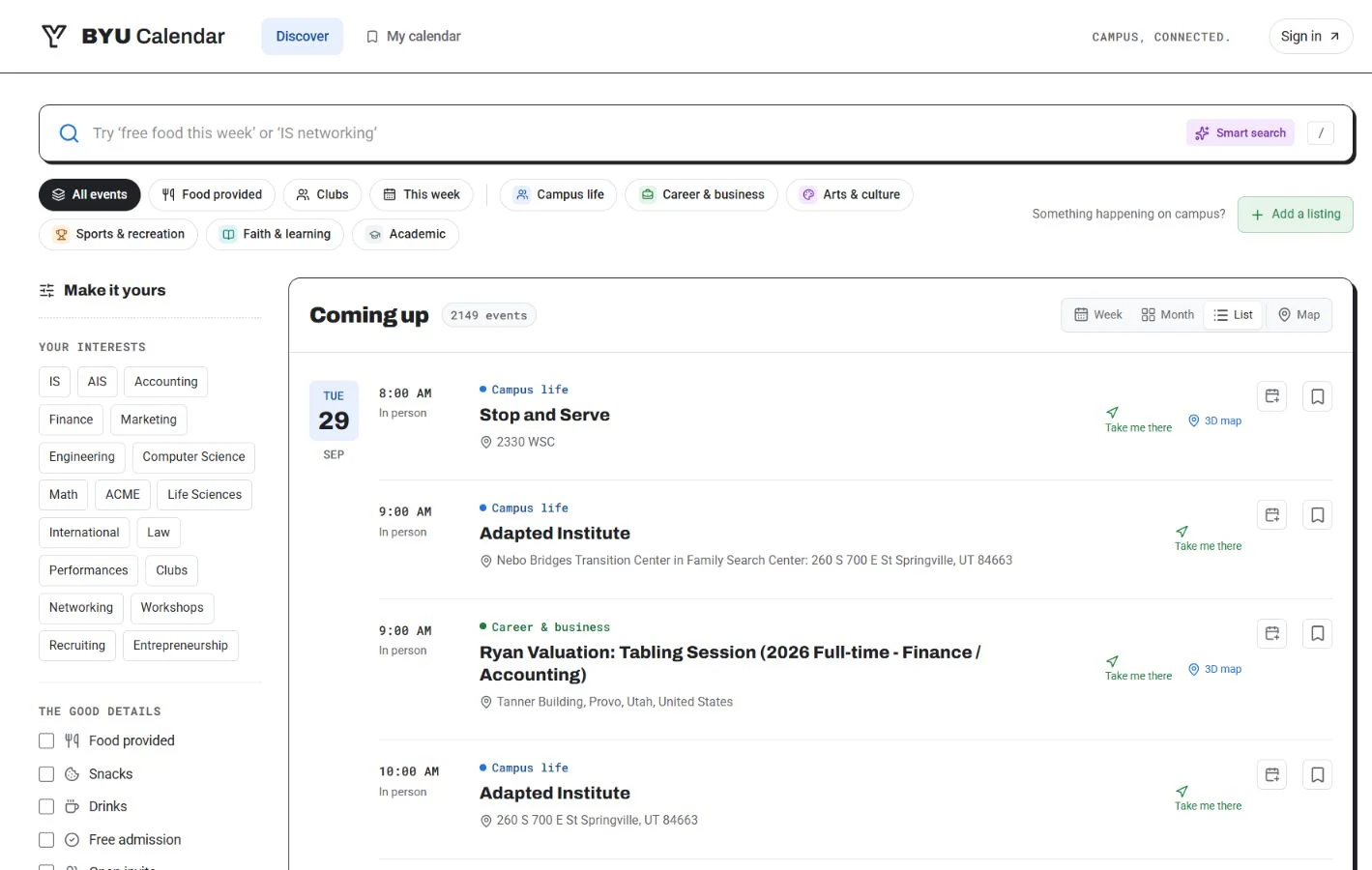Toggle the IS interest tag

tap(54, 382)
